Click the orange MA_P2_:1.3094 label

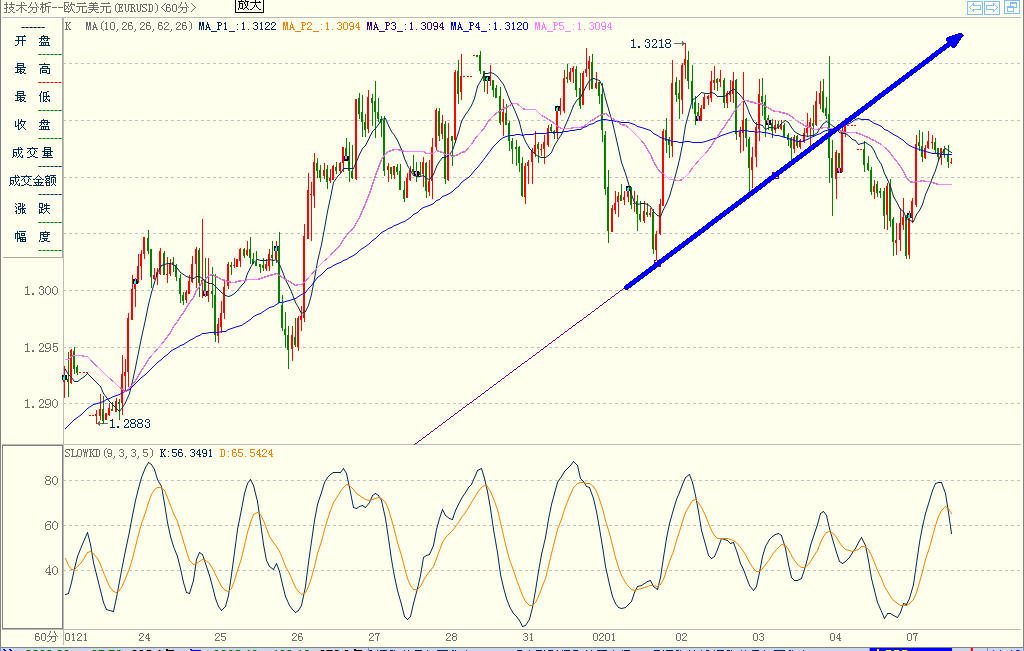pyautogui.click(x=321, y=27)
